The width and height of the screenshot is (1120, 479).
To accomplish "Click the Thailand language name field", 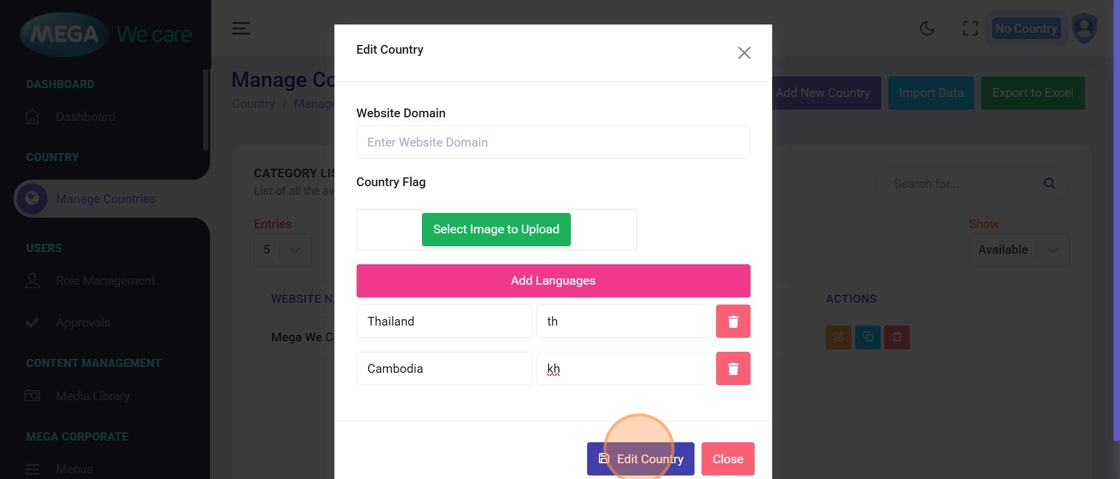I will click(444, 321).
